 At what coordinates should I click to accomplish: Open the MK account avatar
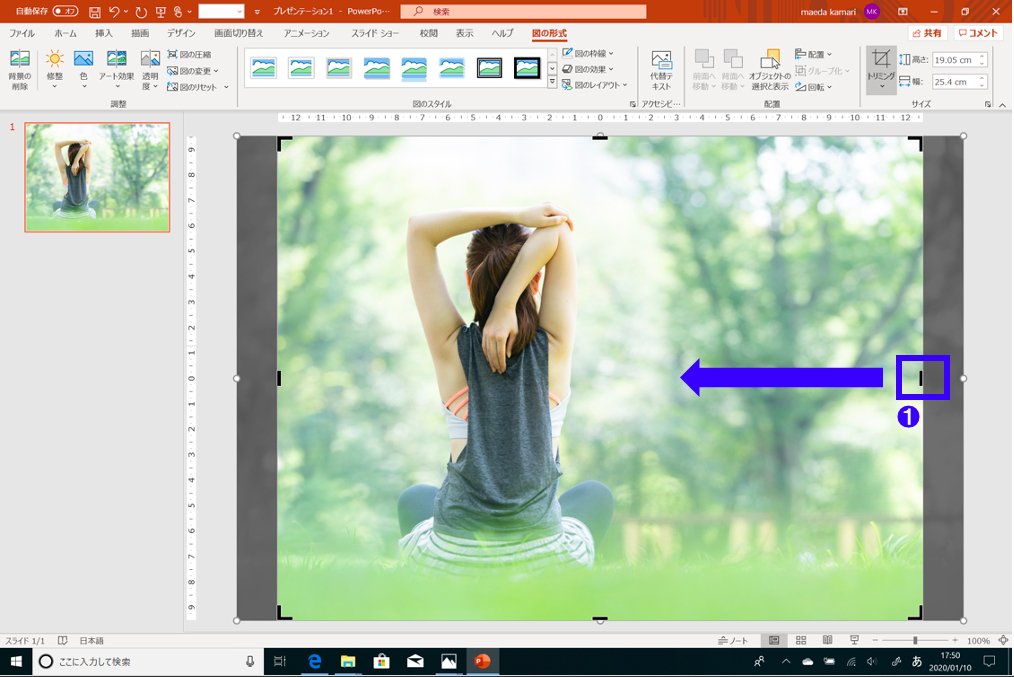[x=871, y=12]
